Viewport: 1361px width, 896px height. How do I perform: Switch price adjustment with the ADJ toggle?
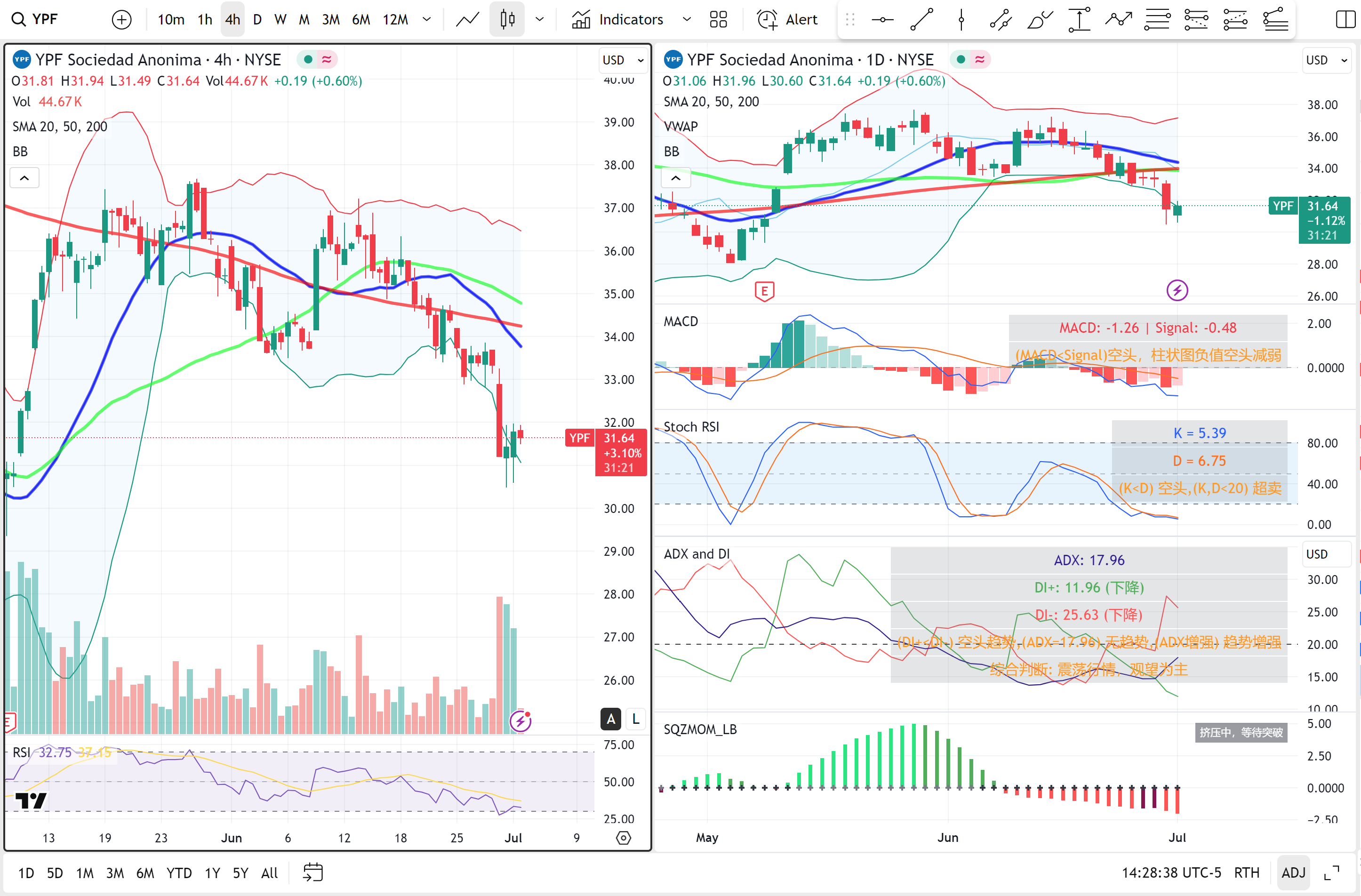[x=1294, y=872]
